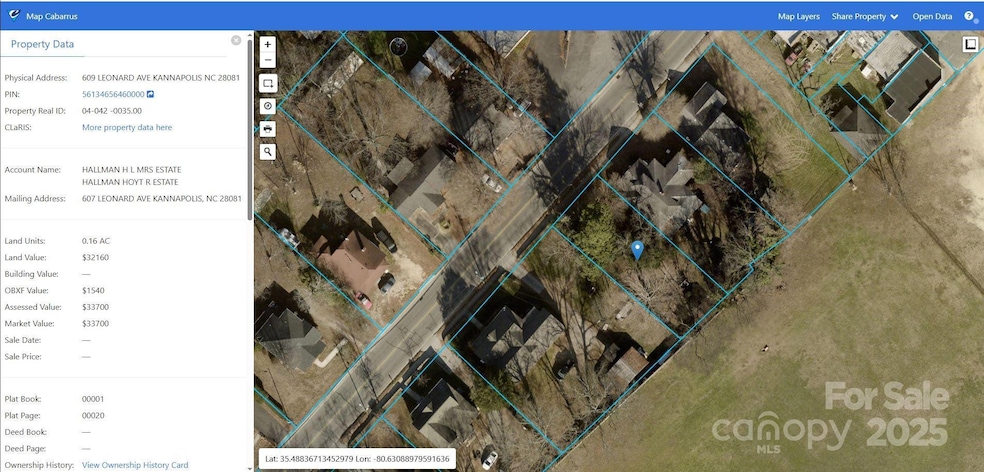Expand the Share Property dropdown
The width and height of the screenshot is (984, 472).
(x=864, y=16)
